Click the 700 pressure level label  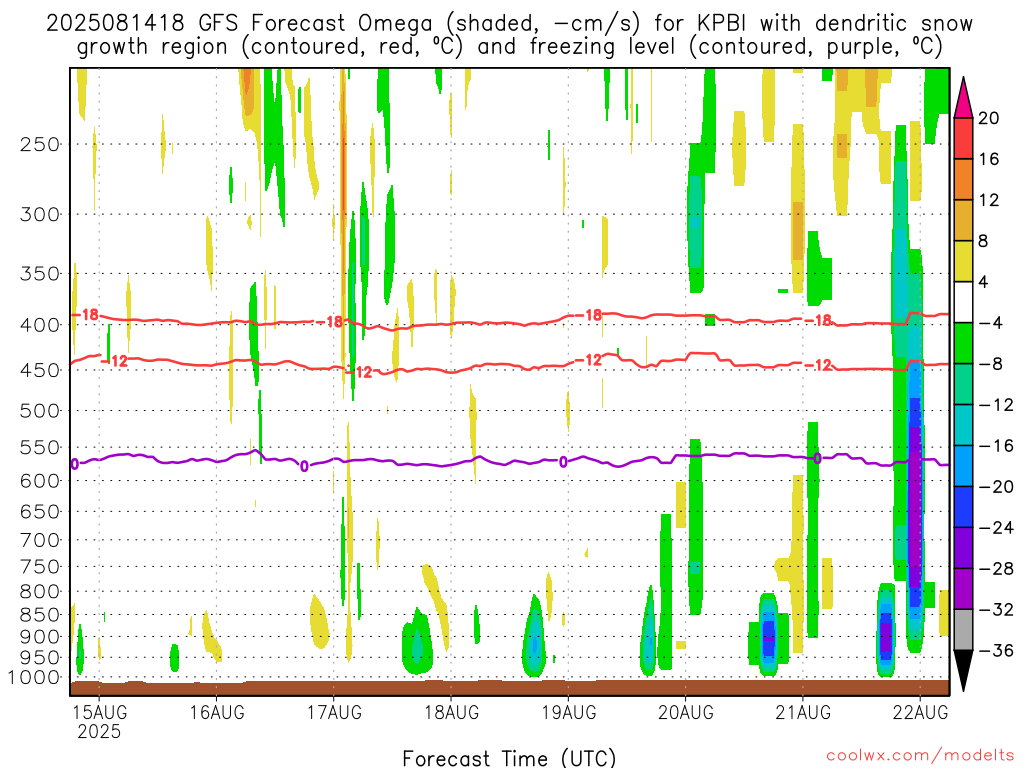40,540
